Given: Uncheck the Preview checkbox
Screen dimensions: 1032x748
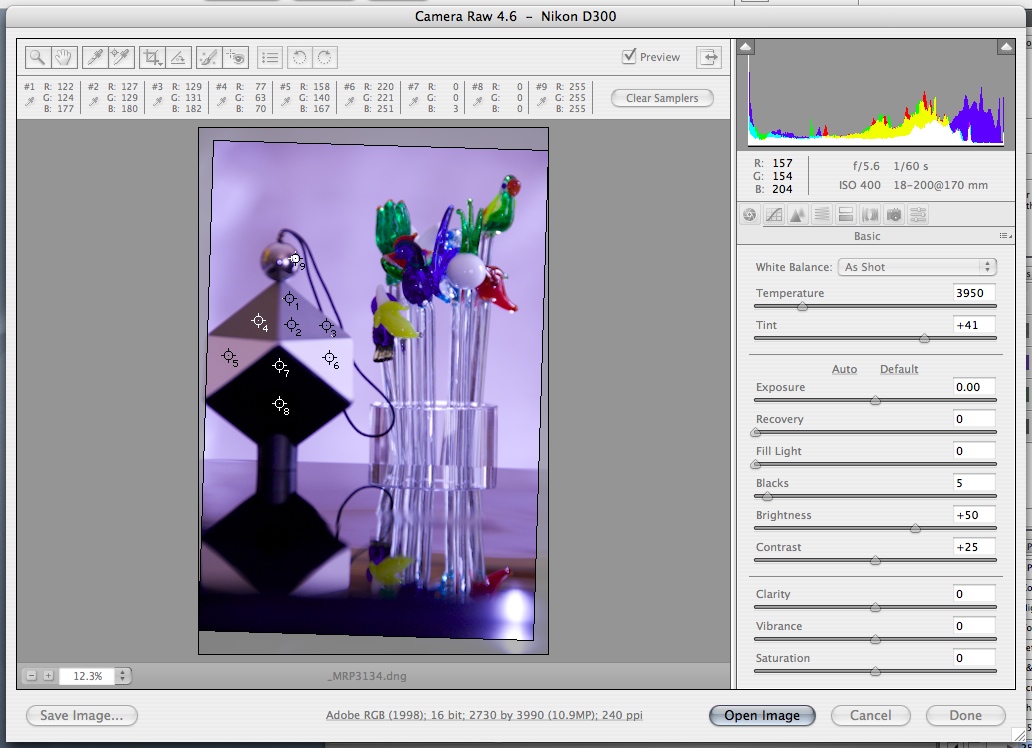Looking at the screenshot, I should [x=629, y=57].
